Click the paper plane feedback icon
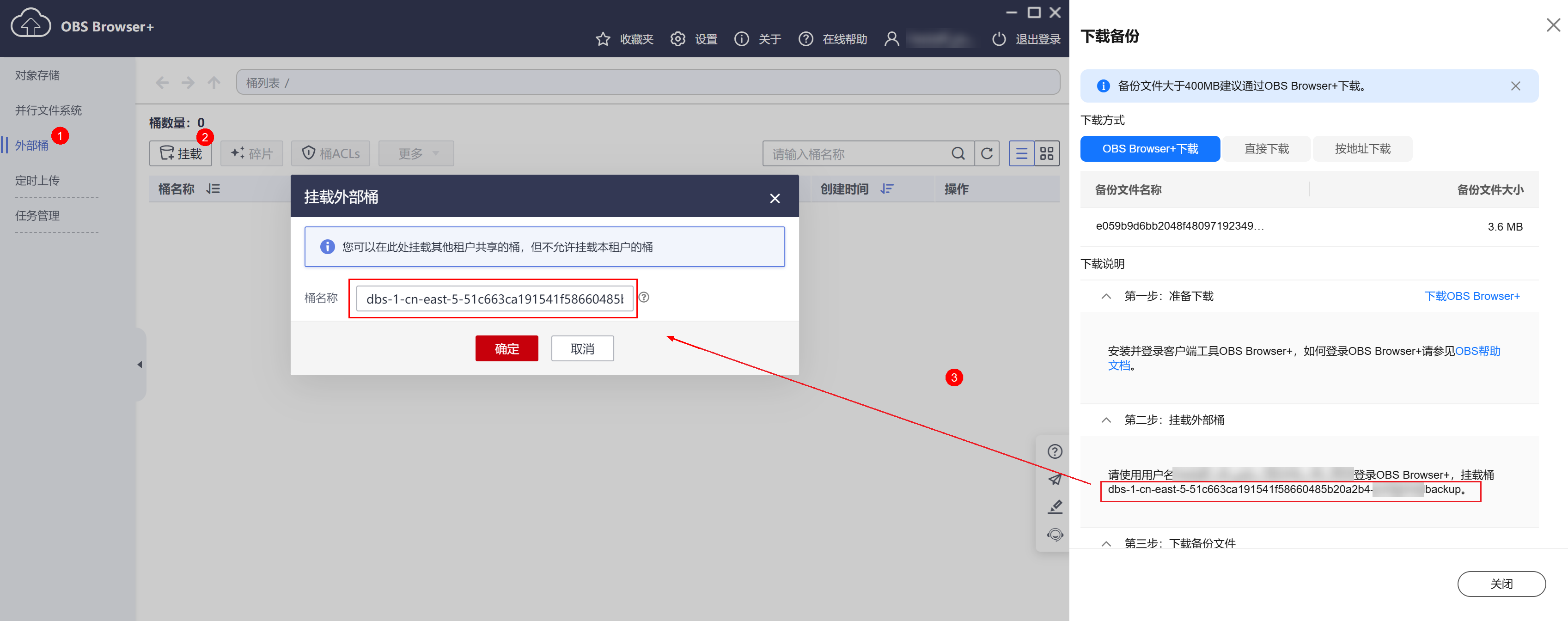 1055,479
